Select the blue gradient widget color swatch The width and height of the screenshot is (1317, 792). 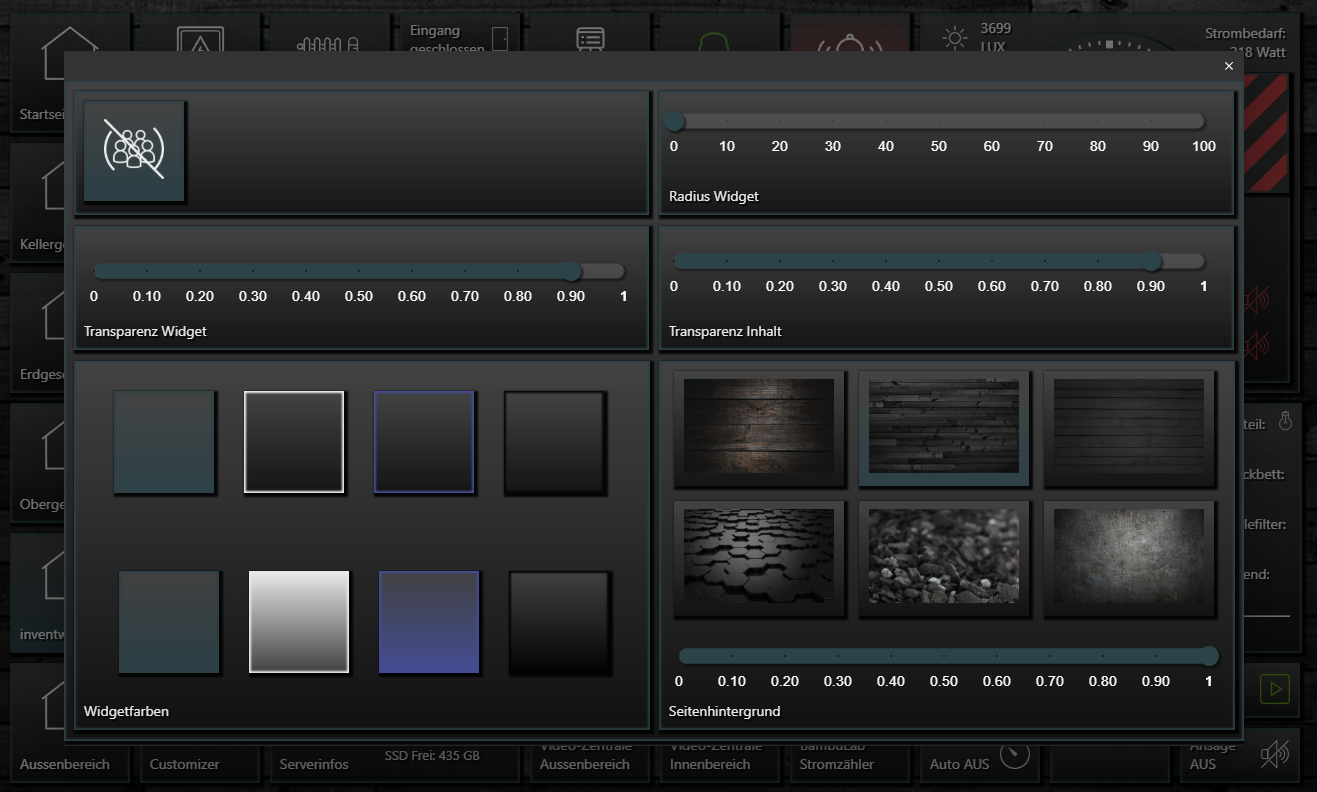coord(429,621)
